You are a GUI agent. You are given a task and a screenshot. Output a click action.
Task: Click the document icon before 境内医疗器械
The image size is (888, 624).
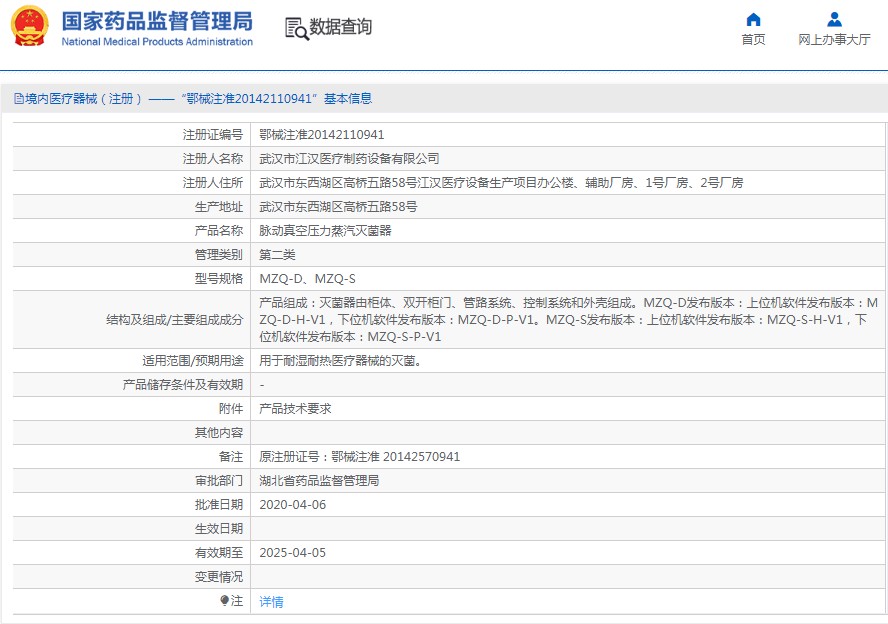coord(19,99)
